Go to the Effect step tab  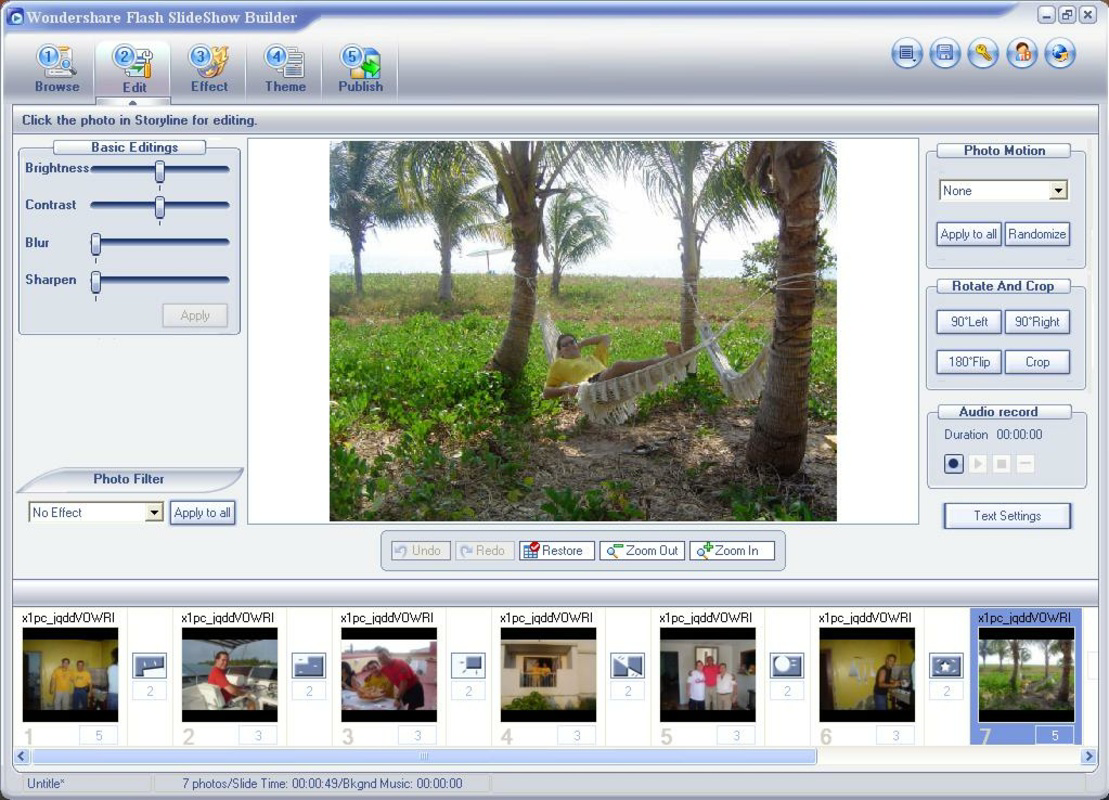(x=209, y=69)
